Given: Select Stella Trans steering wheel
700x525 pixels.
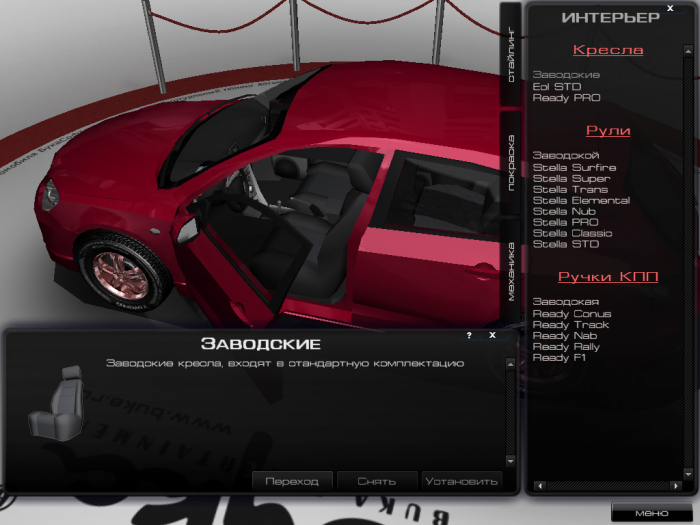Looking at the screenshot, I should point(570,189).
